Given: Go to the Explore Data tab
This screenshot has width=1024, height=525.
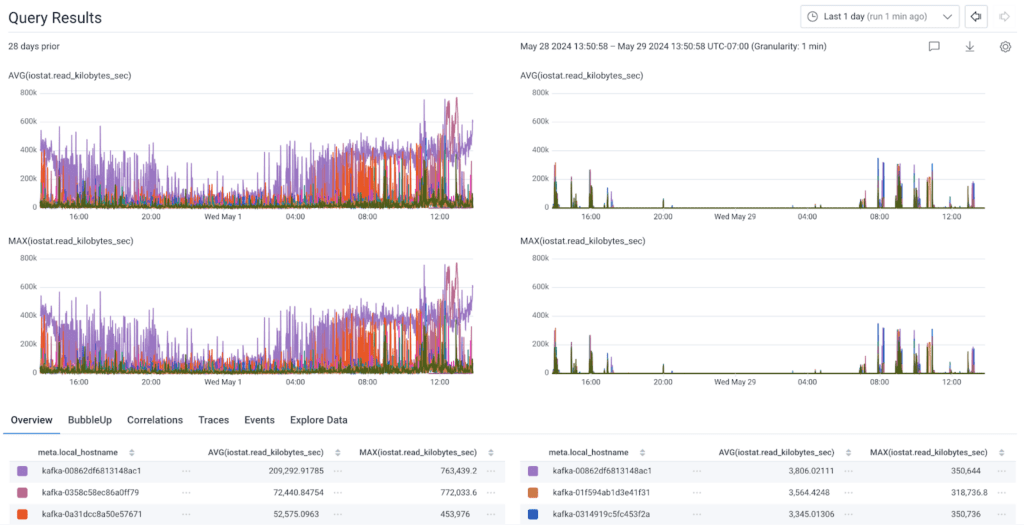Looking at the screenshot, I should click(318, 420).
